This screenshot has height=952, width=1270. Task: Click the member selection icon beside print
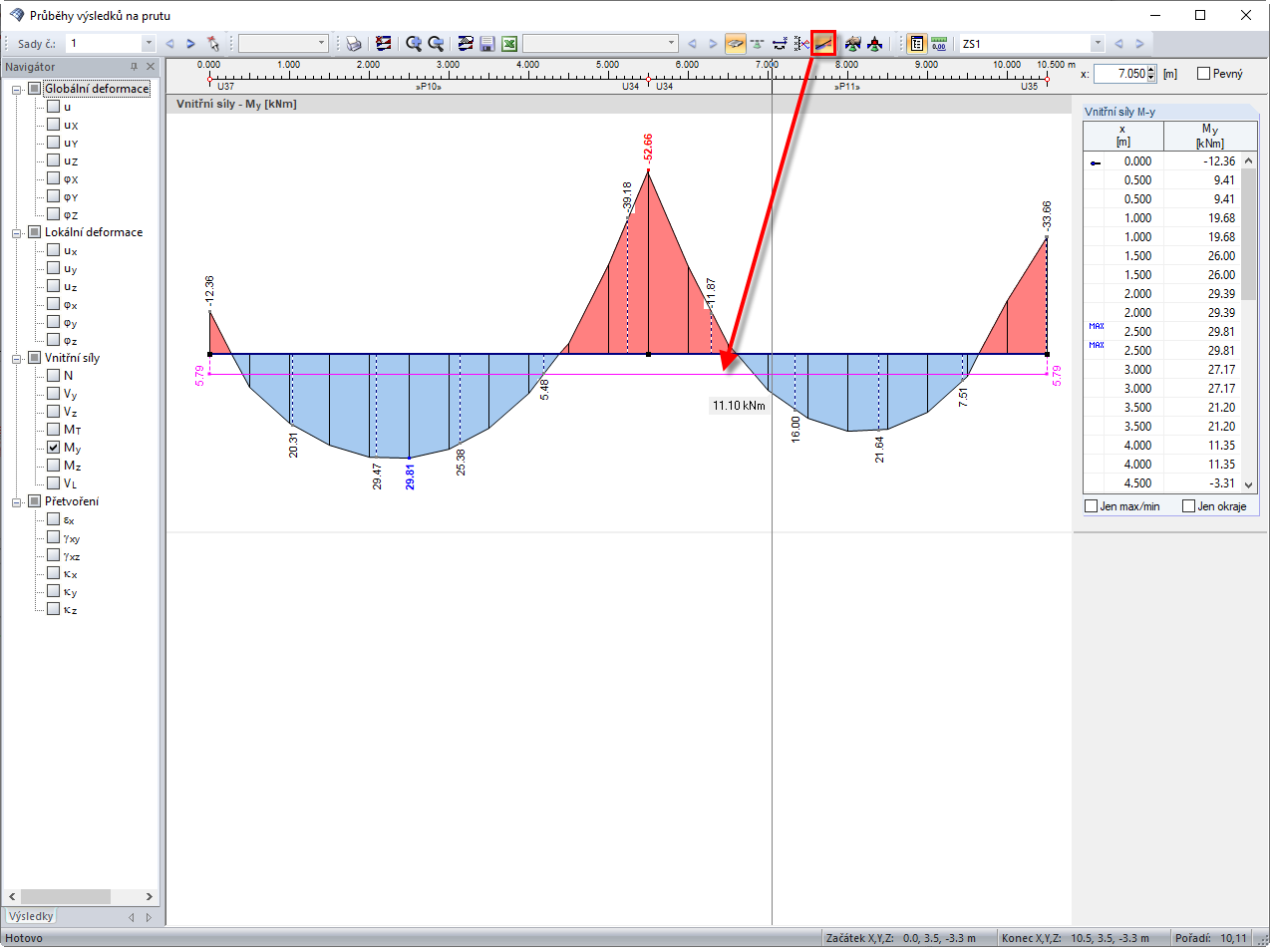pyautogui.click(x=383, y=44)
